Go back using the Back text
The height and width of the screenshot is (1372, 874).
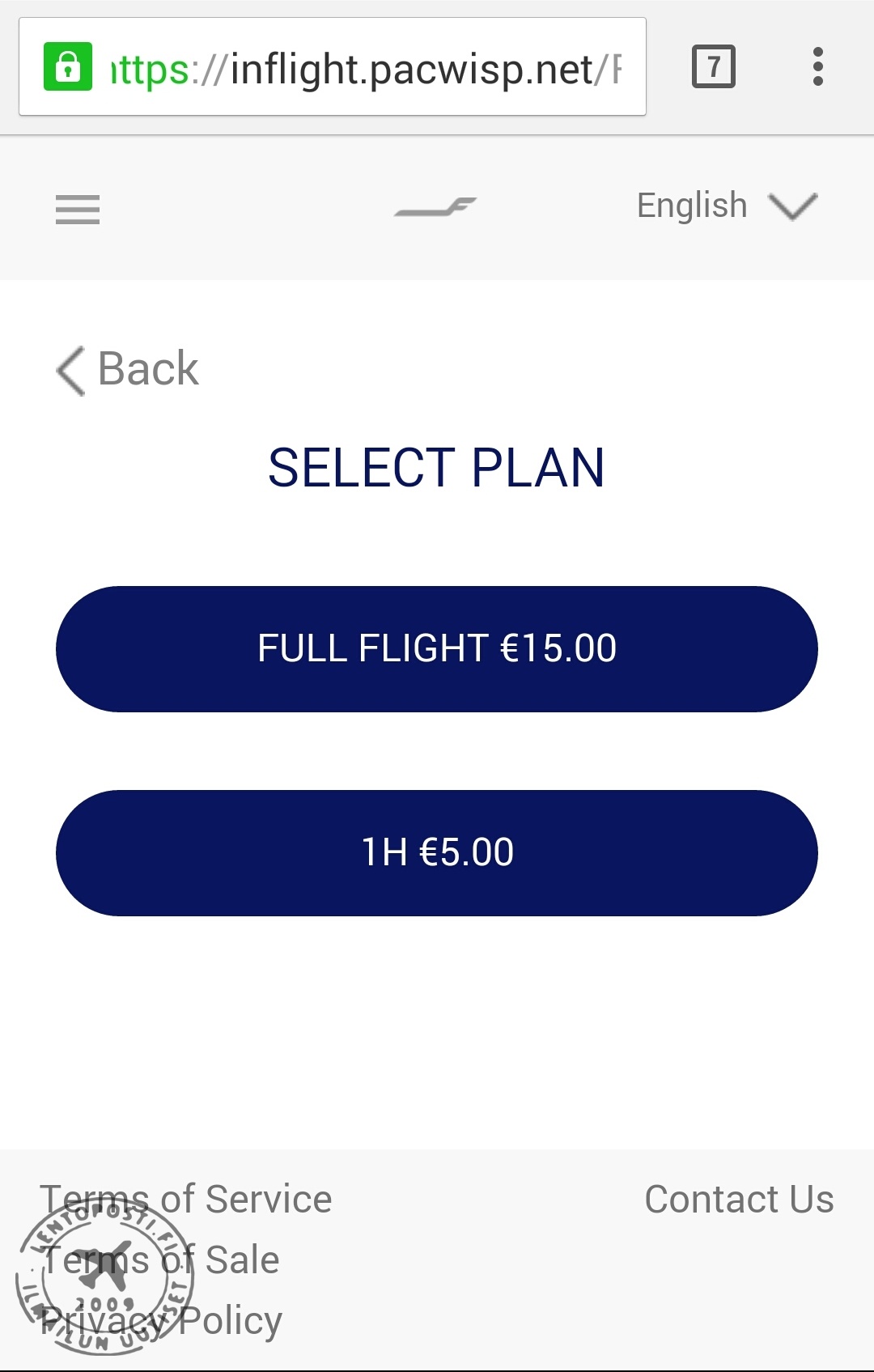click(x=148, y=369)
